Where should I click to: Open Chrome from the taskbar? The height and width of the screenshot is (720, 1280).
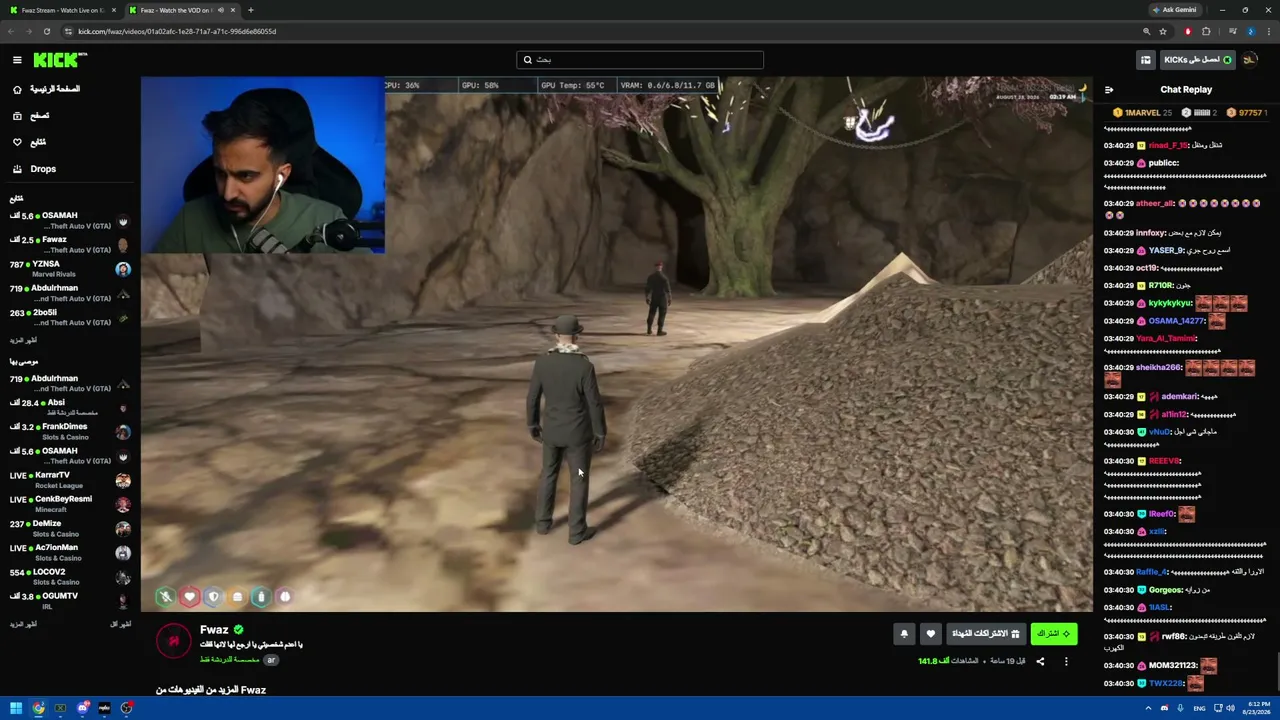(x=38, y=708)
